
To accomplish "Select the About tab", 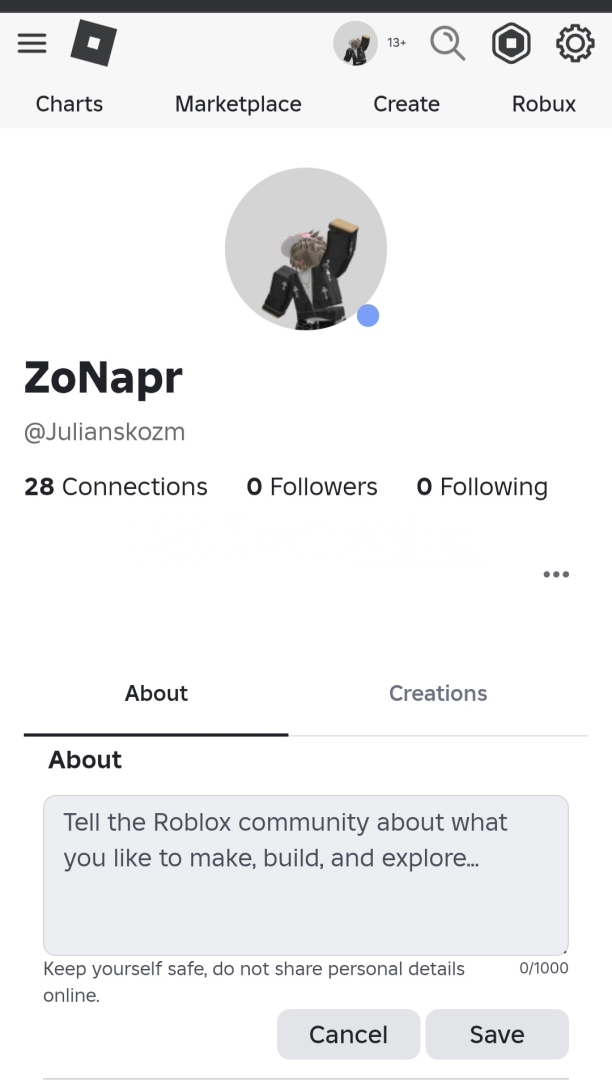I will point(156,694).
